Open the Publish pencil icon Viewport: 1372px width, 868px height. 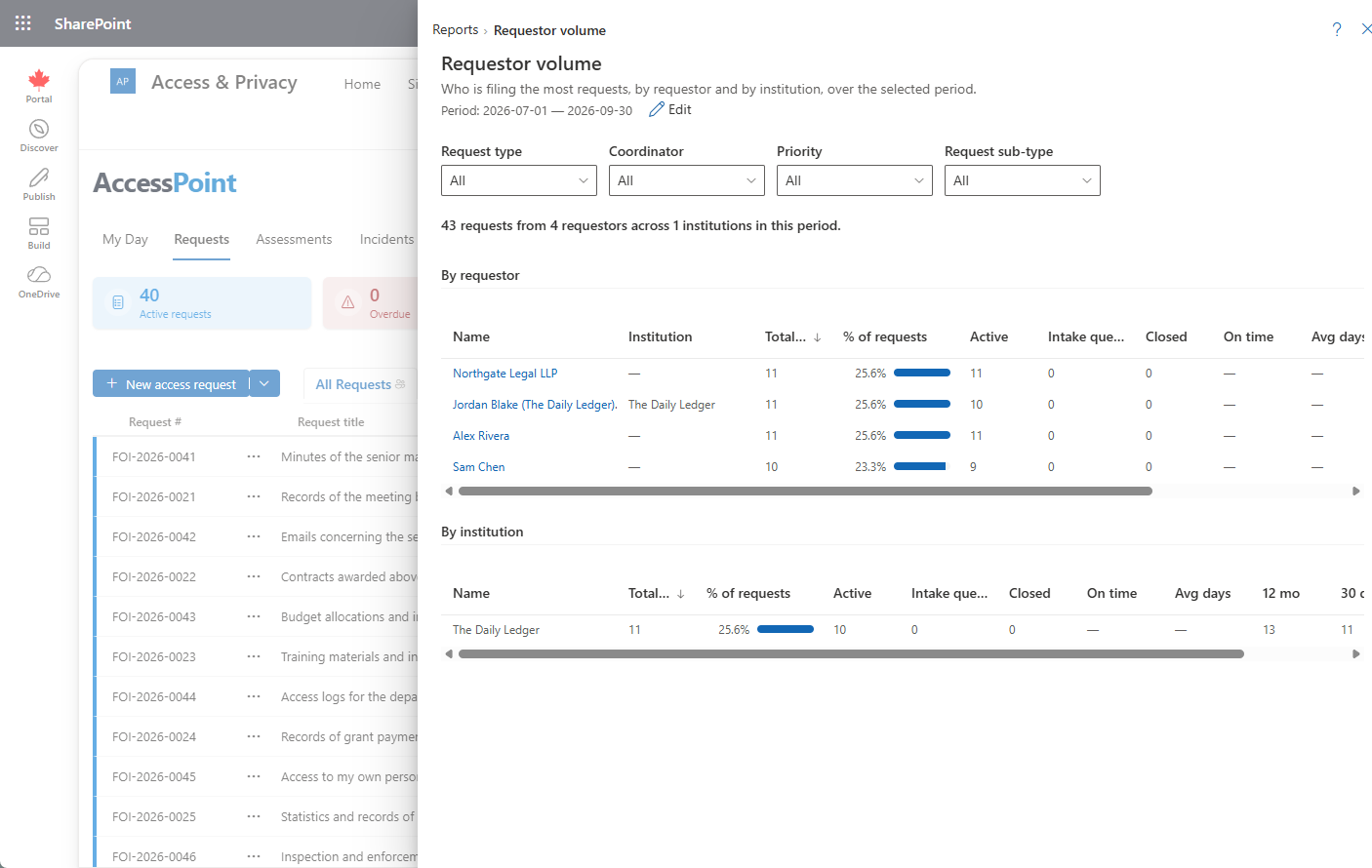(x=39, y=178)
